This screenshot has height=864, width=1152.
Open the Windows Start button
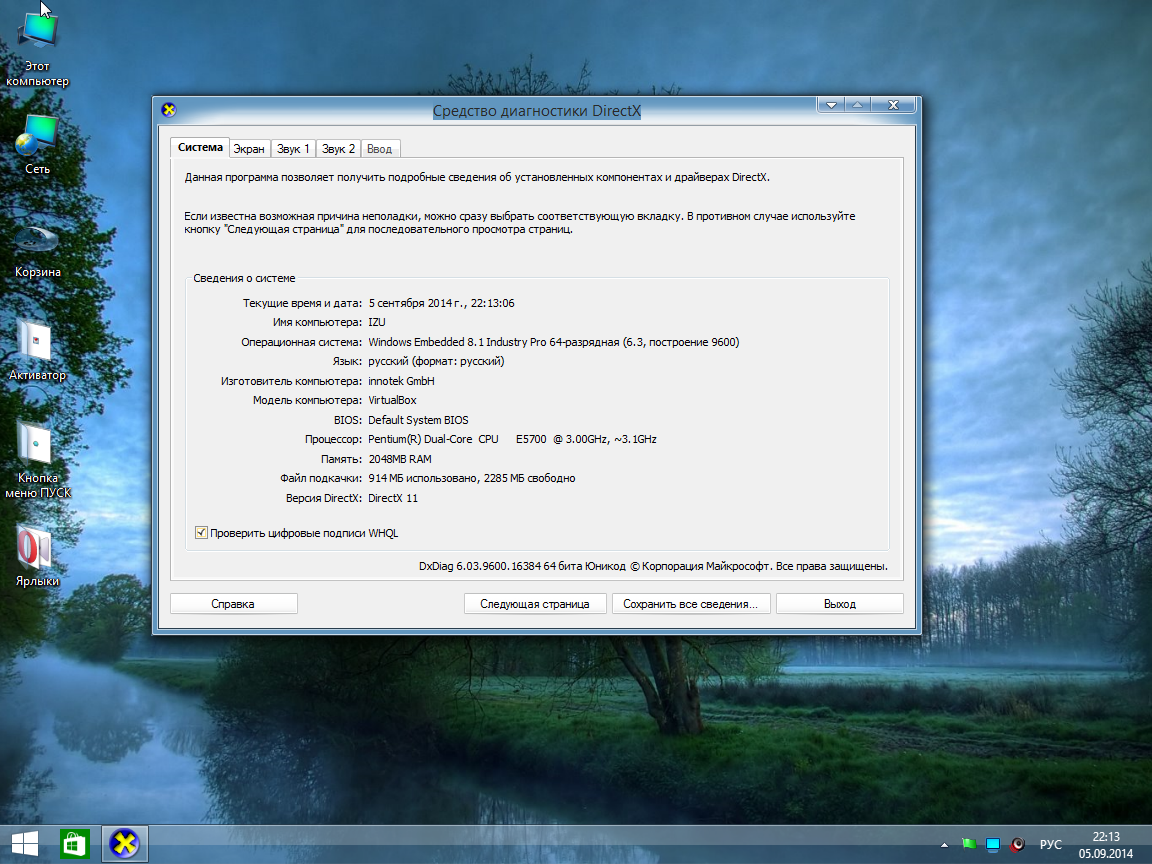[25, 844]
